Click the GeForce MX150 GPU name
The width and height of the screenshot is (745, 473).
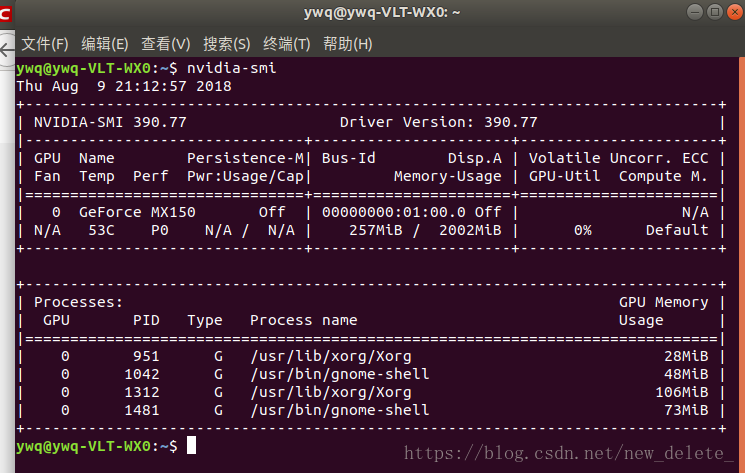pos(137,212)
